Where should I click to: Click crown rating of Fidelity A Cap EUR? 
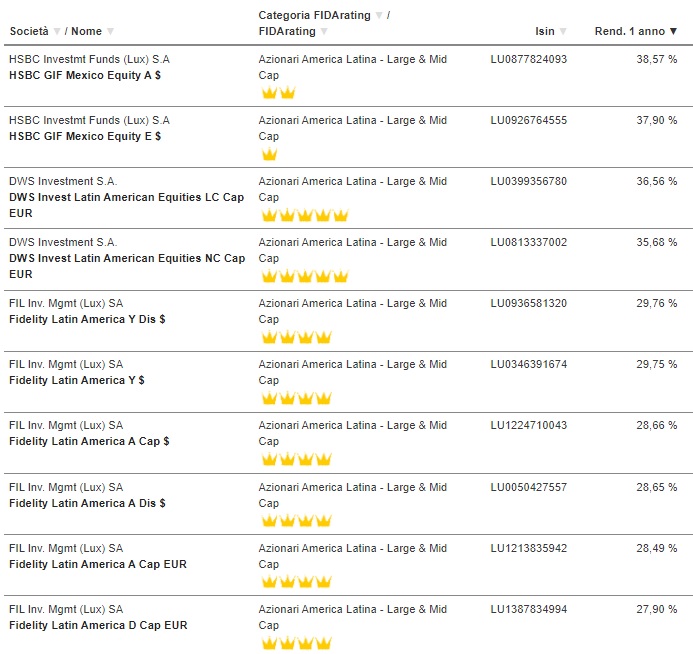tap(296, 582)
